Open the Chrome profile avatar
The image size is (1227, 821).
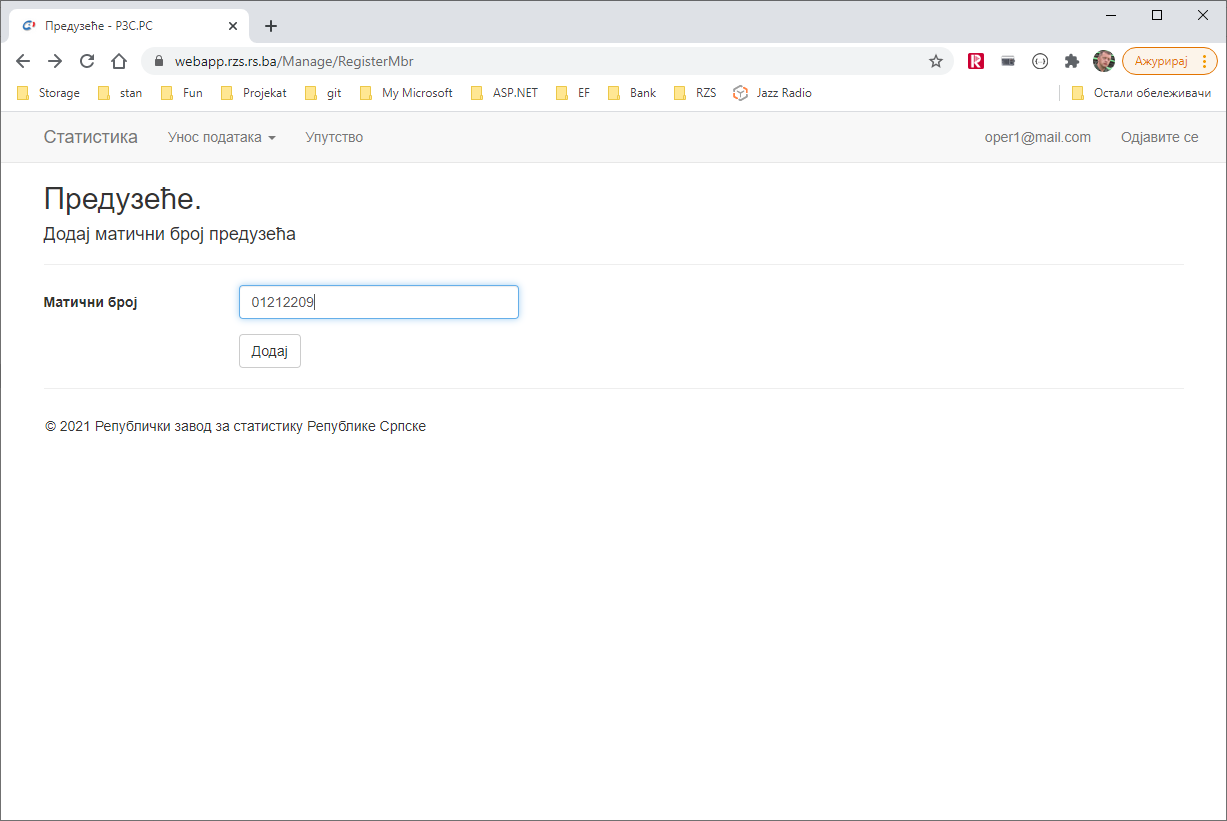(x=1104, y=61)
